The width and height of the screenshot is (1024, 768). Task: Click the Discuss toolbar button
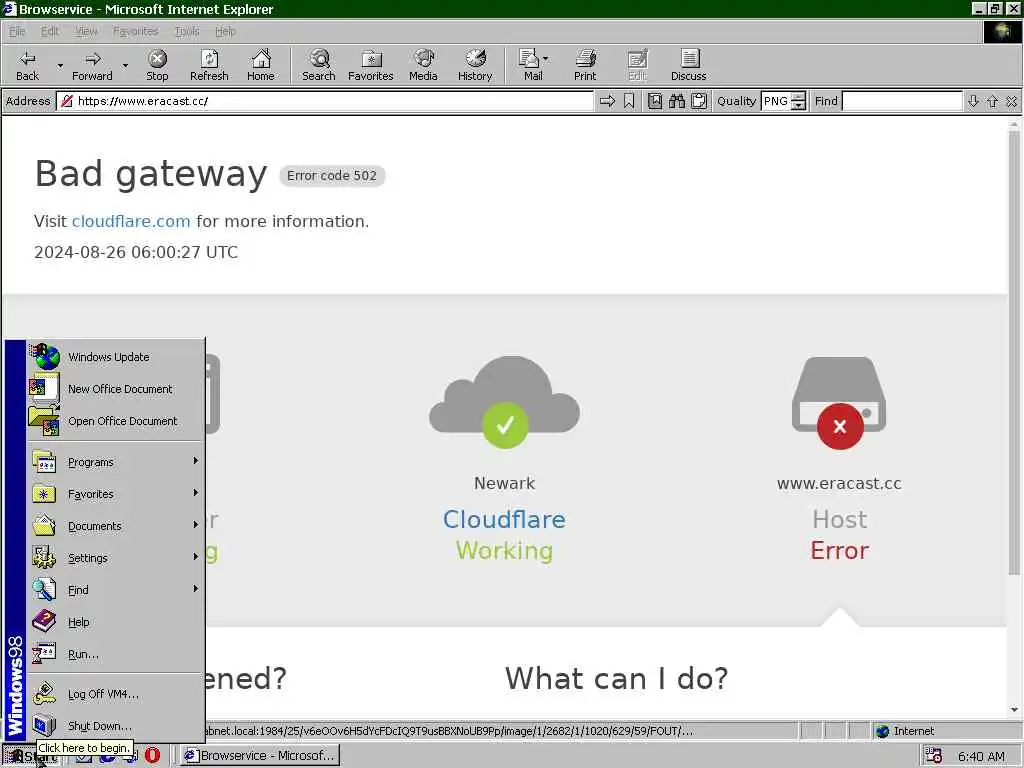pyautogui.click(x=688, y=65)
